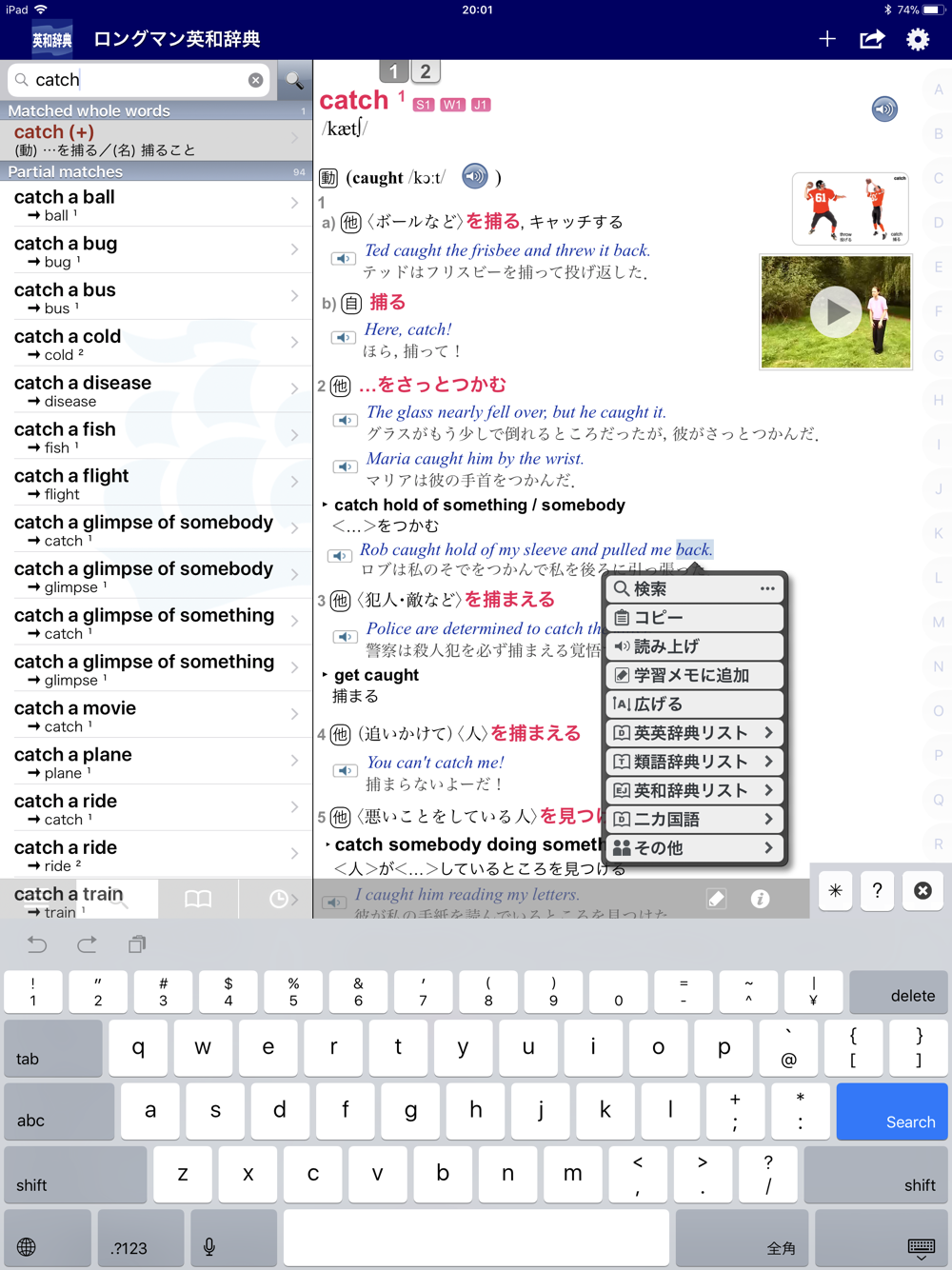Play audio for Police are determined sentence
This screenshot has width=952, height=1270.
point(345,636)
